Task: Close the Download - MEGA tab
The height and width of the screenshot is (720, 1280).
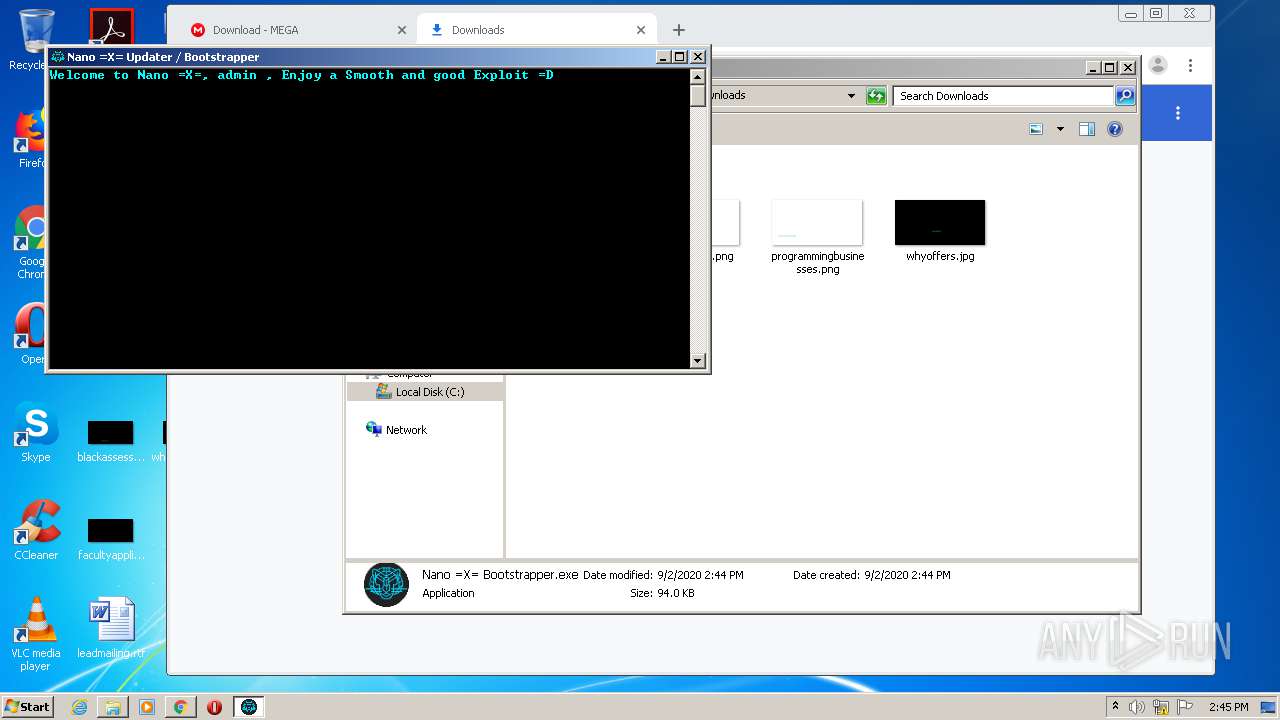Action: [402, 30]
